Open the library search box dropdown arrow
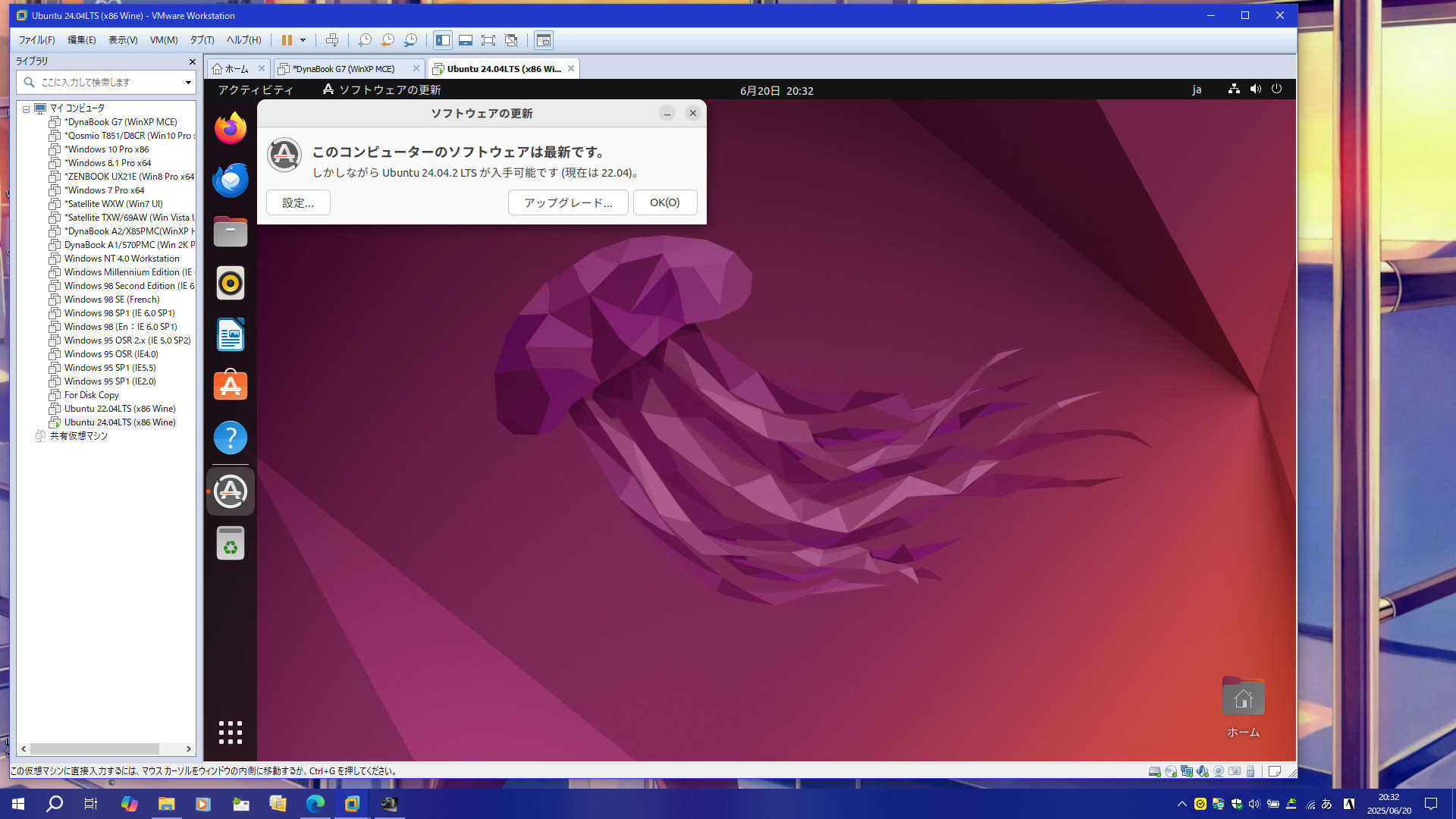1456x819 pixels. click(188, 82)
